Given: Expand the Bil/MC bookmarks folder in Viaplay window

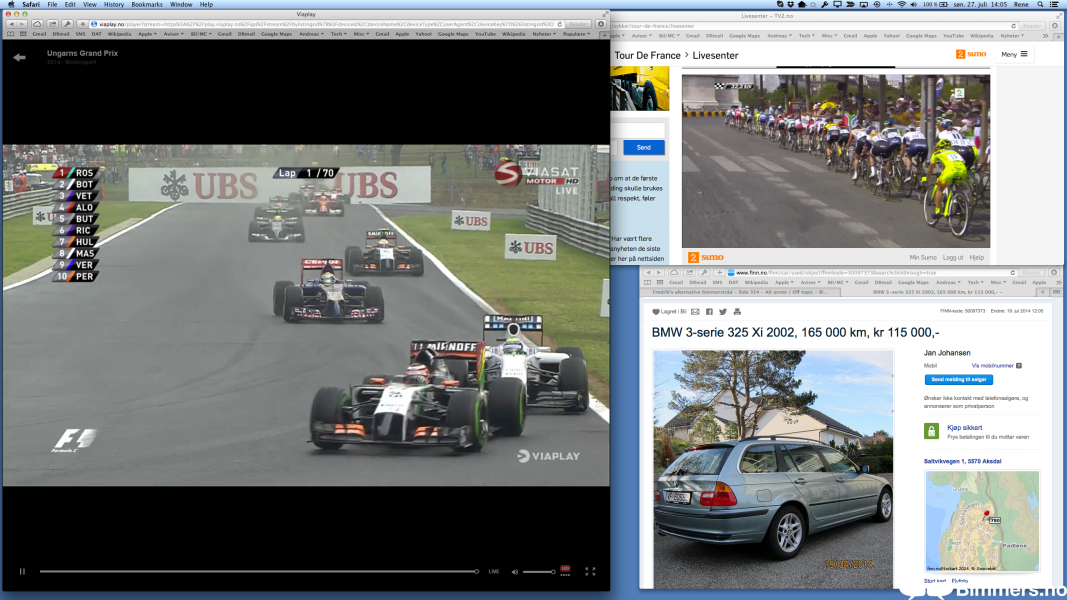Looking at the screenshot, I should point(201,33).
